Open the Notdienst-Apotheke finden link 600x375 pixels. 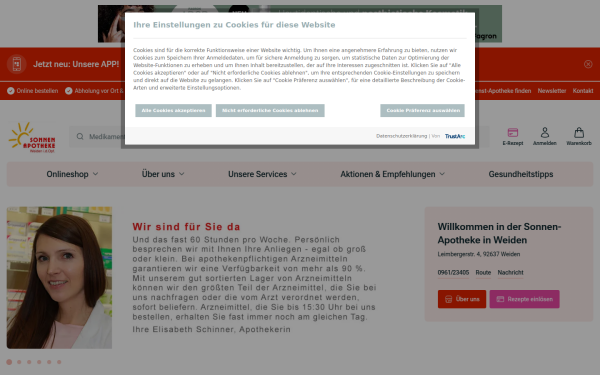point(503,91)
